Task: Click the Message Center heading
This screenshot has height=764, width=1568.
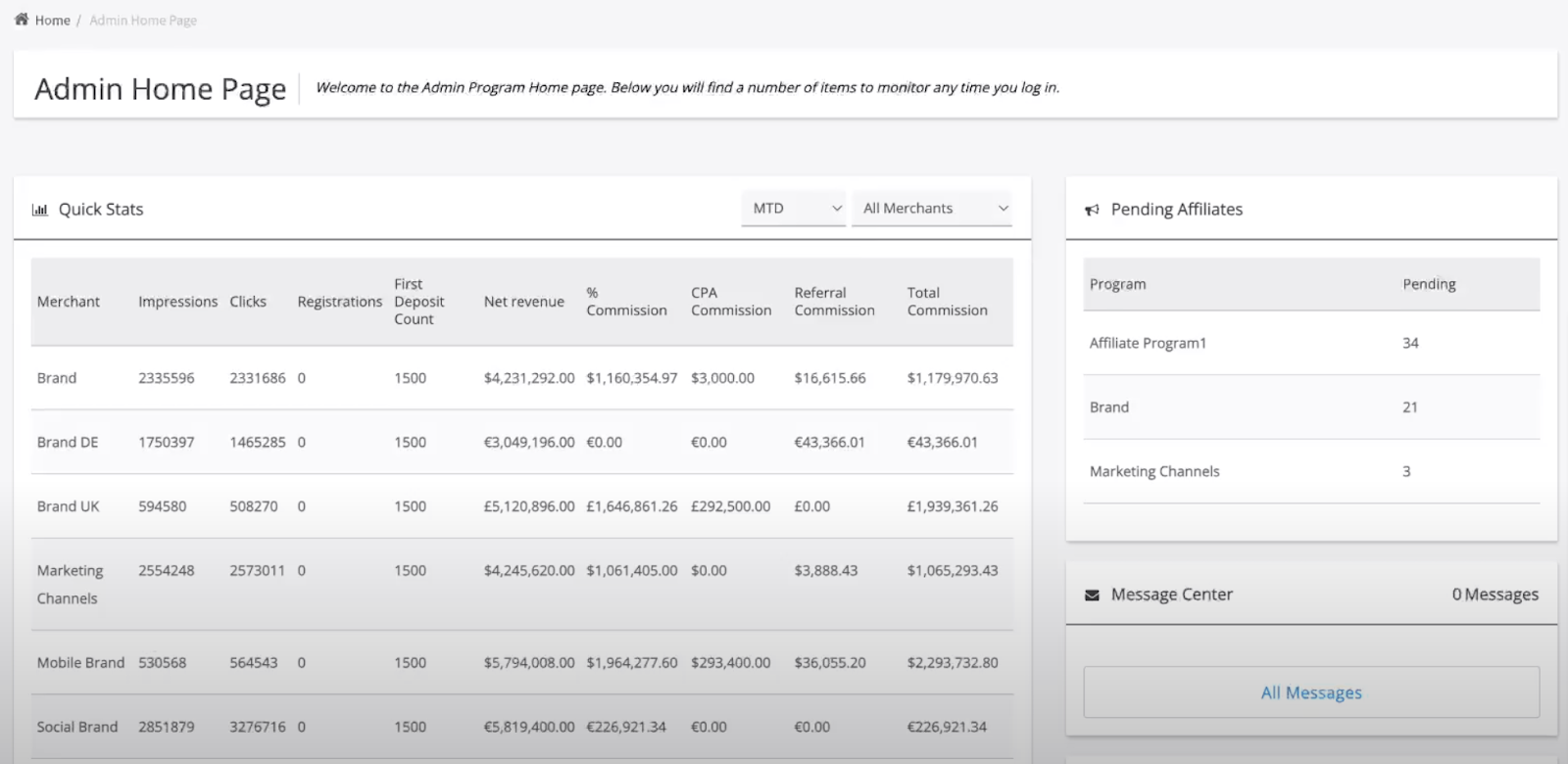Action: coord(1172,595)
